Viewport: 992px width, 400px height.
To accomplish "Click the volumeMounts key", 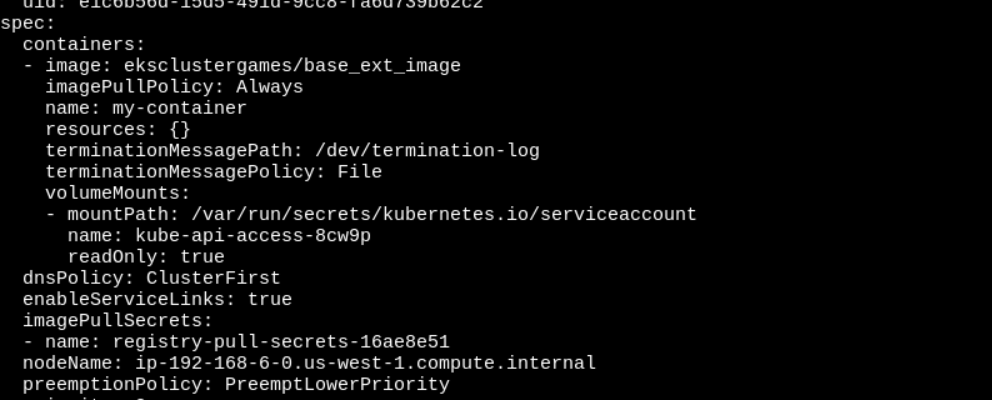I will click(x=117, y=193).
